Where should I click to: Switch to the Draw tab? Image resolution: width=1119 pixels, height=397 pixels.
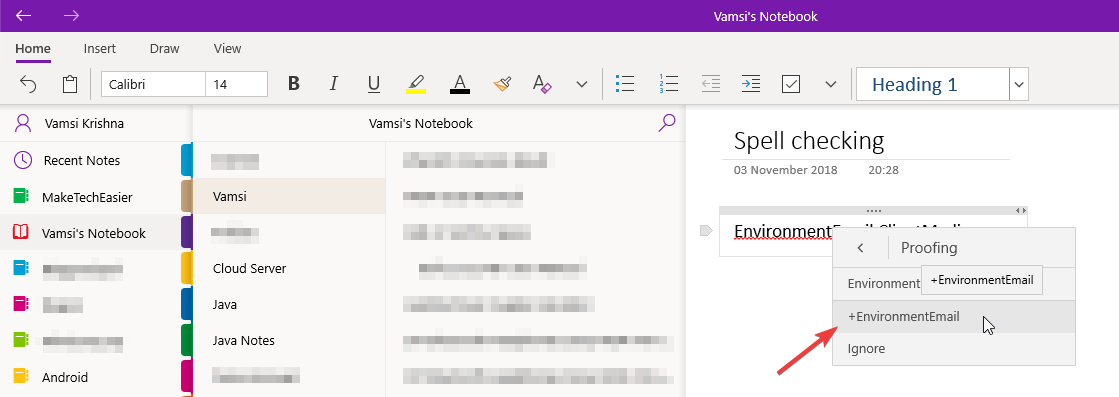pyautogui.click(x=164, y=49)
